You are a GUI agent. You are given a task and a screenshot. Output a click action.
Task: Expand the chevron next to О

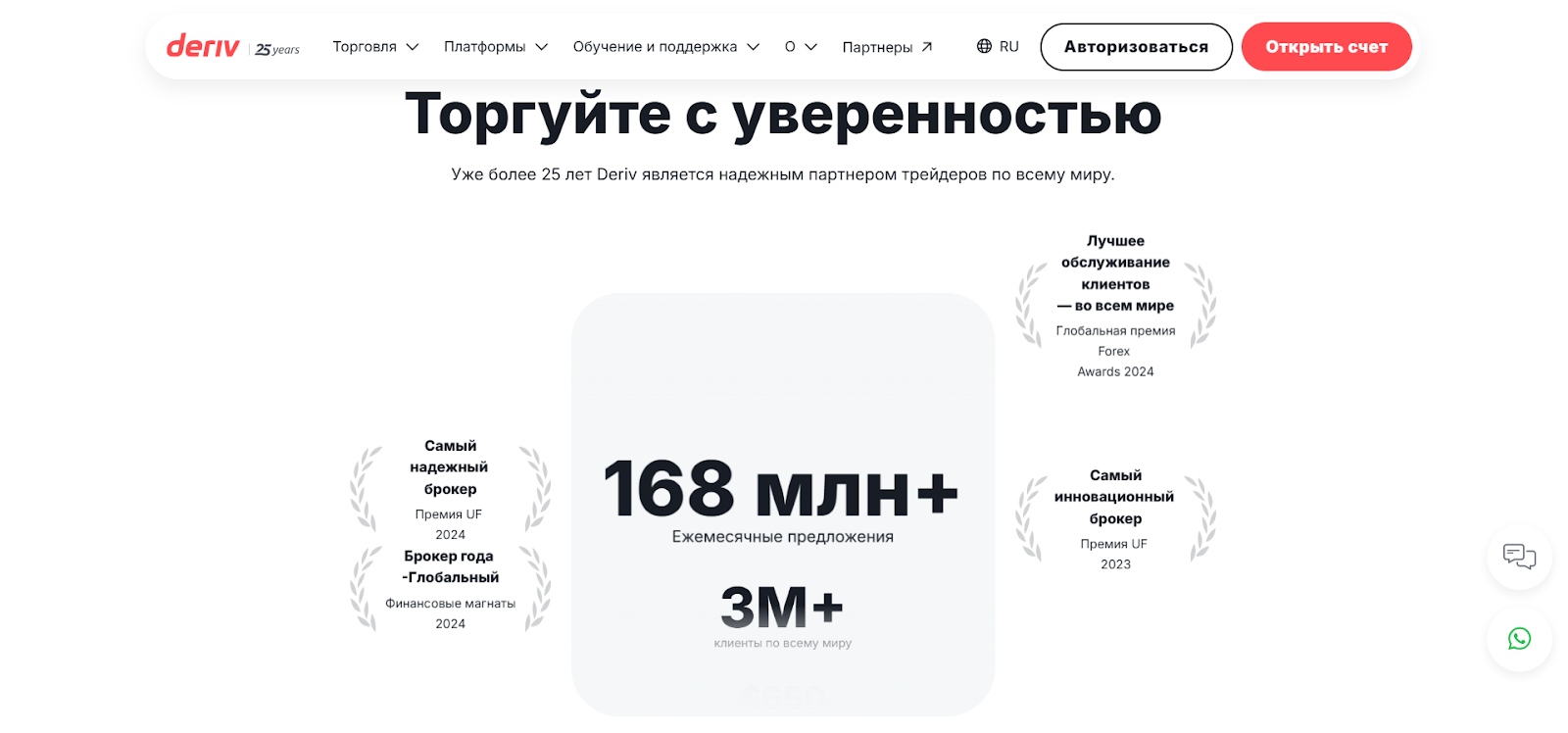810,47
